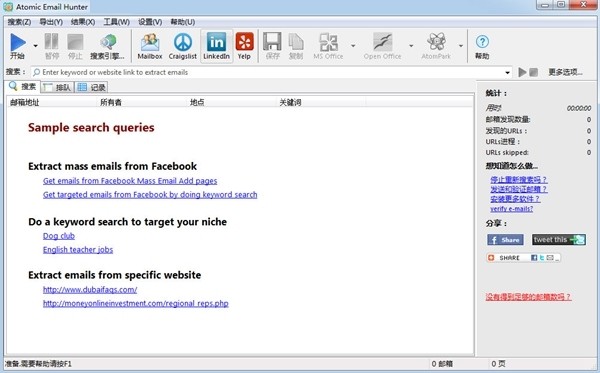Screen dimensions: 600x373
Task: Click the Pause (暂停) toolbar icon
Action: 52,42
